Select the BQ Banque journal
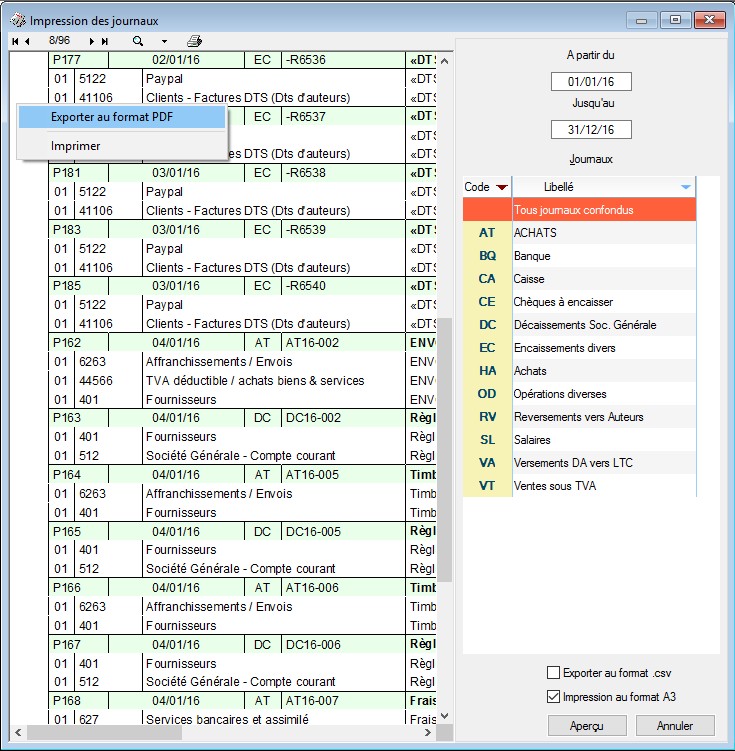This screenshot has width=735, height=751. pos(579,256)
